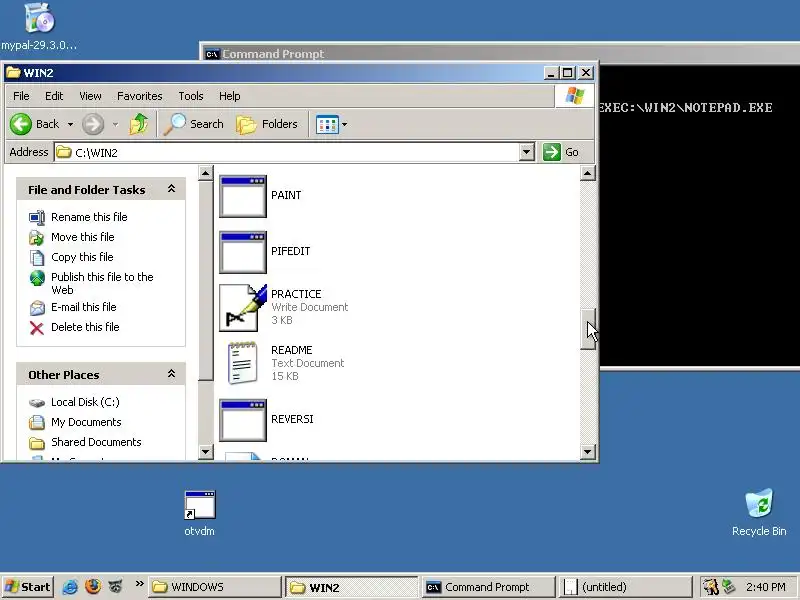Click the Copy this file icon
This screenshot has width=800, height=600.
click(x=37, y=257)
